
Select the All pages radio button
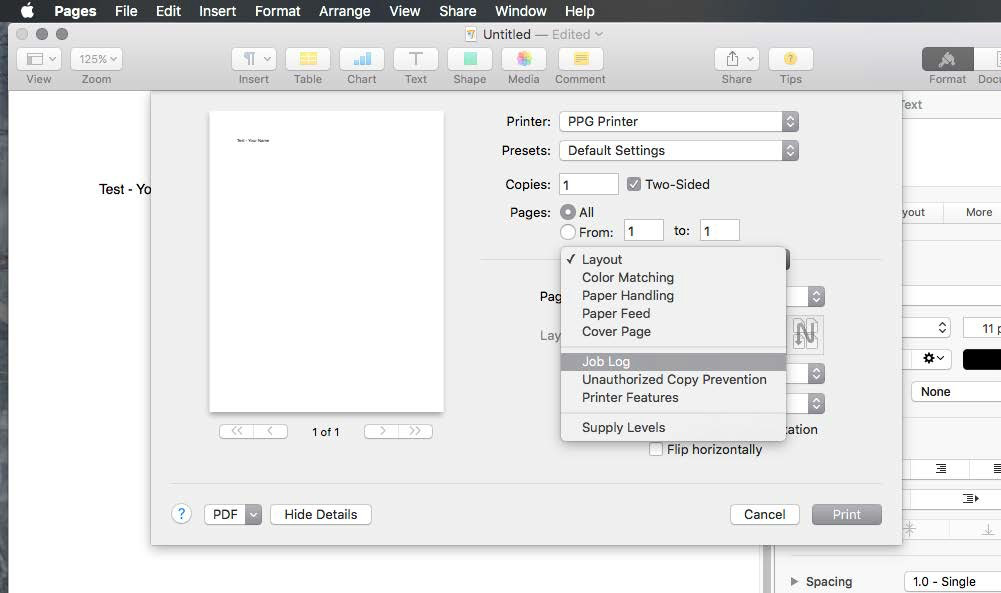(x=568, y=212)
